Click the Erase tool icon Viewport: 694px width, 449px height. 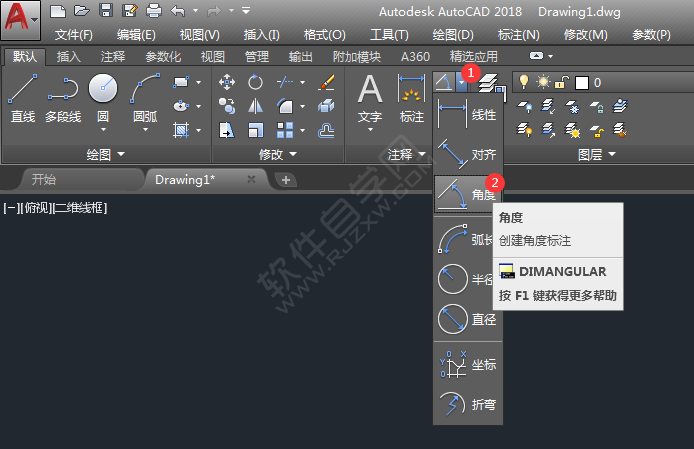pos(326,82)
